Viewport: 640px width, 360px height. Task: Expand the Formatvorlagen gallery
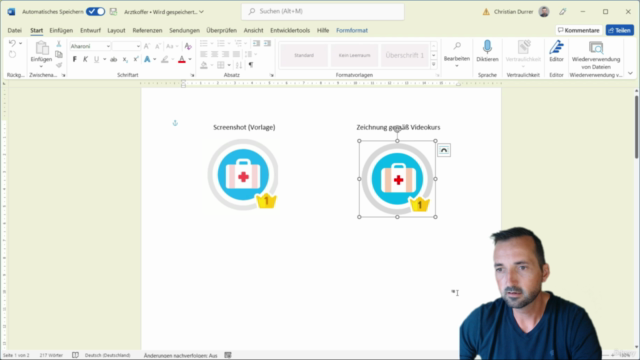click(433, 65)
